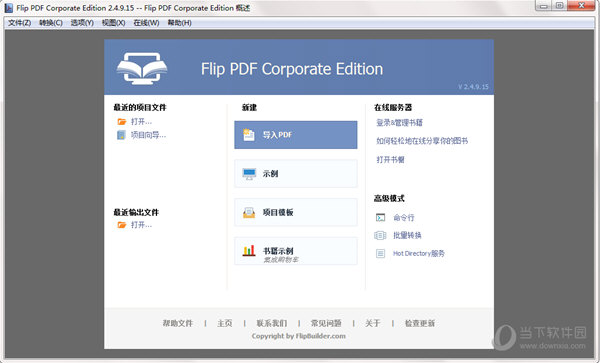Click 打开... link under 最近输出文件
600x363 pixels.
pyautogui.click(x=141, y=225)
